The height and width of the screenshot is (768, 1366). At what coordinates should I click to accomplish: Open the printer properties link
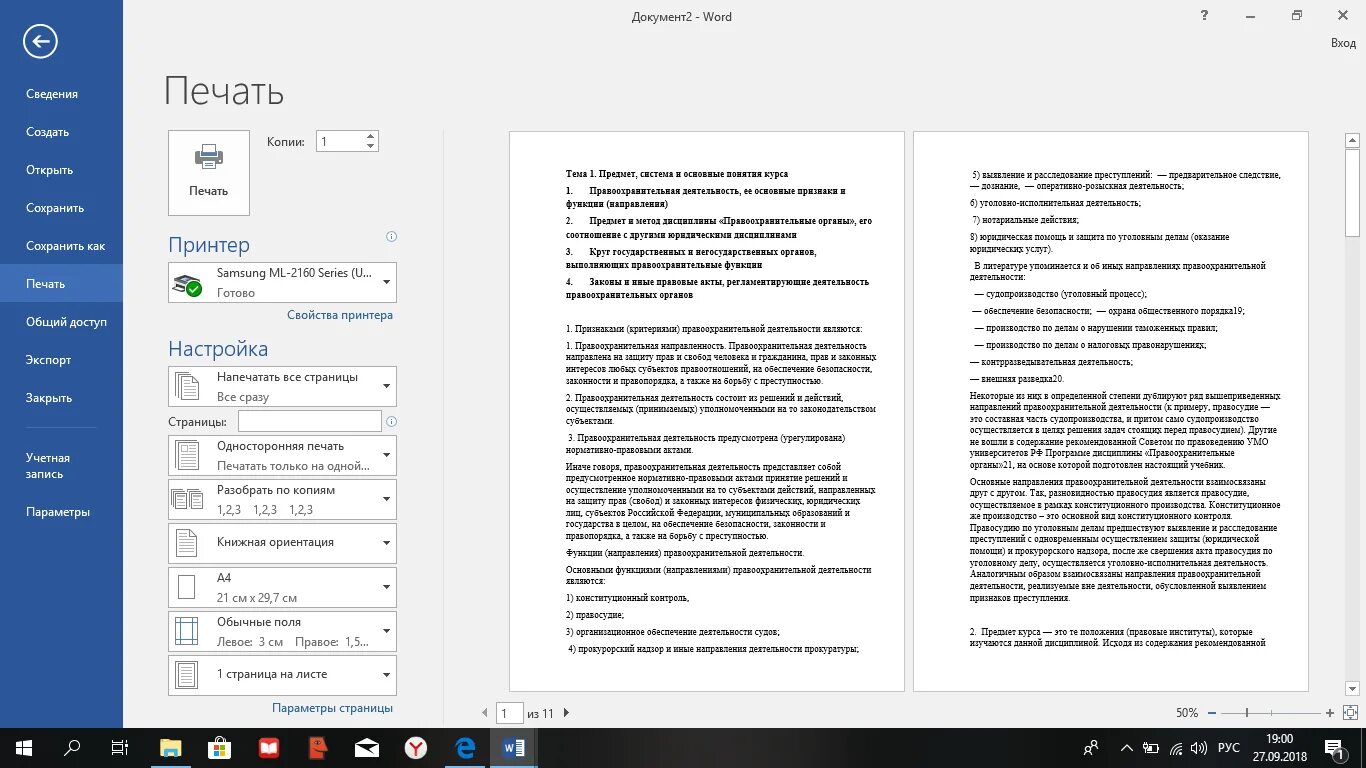pyautogui.click(x=340, y=315)
